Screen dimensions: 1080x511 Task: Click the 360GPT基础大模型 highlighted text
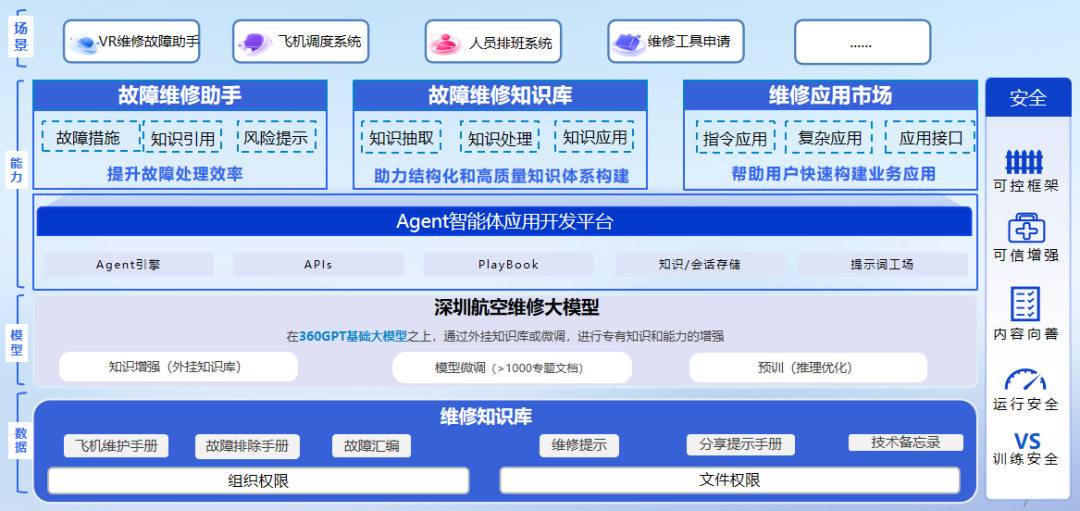click(x=353, y=337)
